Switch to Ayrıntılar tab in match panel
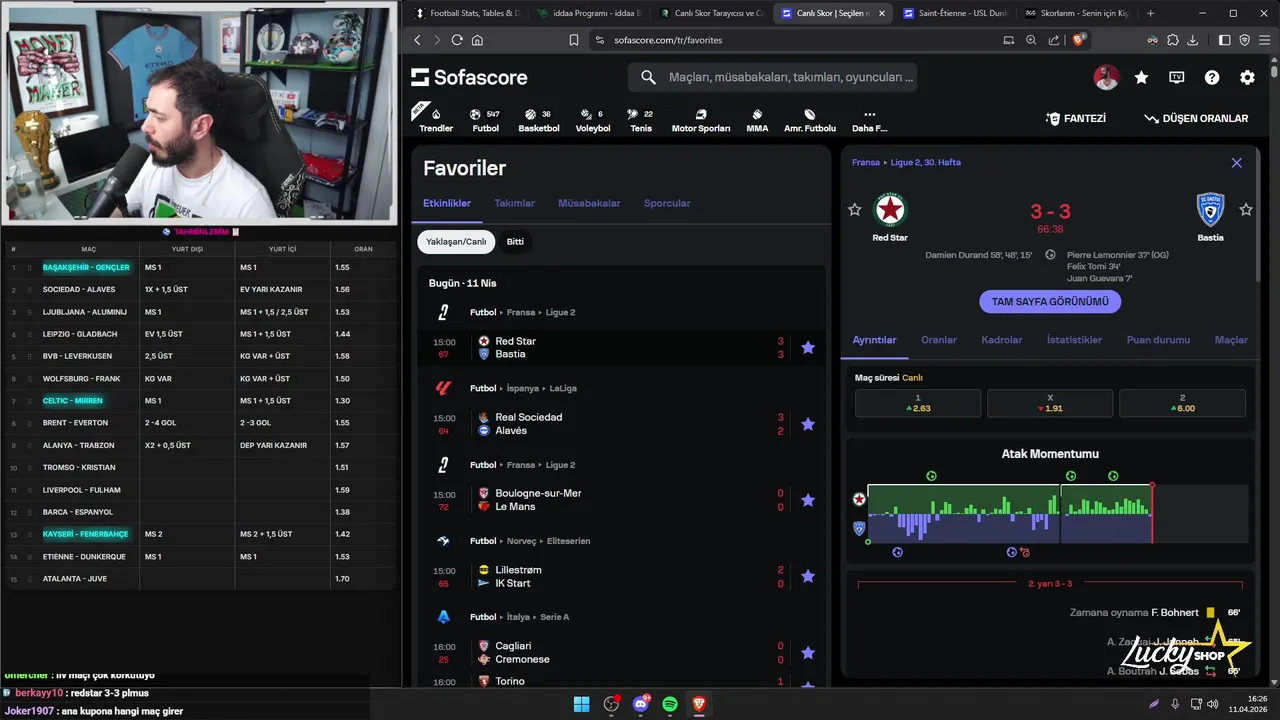The width and height of the screenshot is (1280, 720). click(x=874, y=340)
